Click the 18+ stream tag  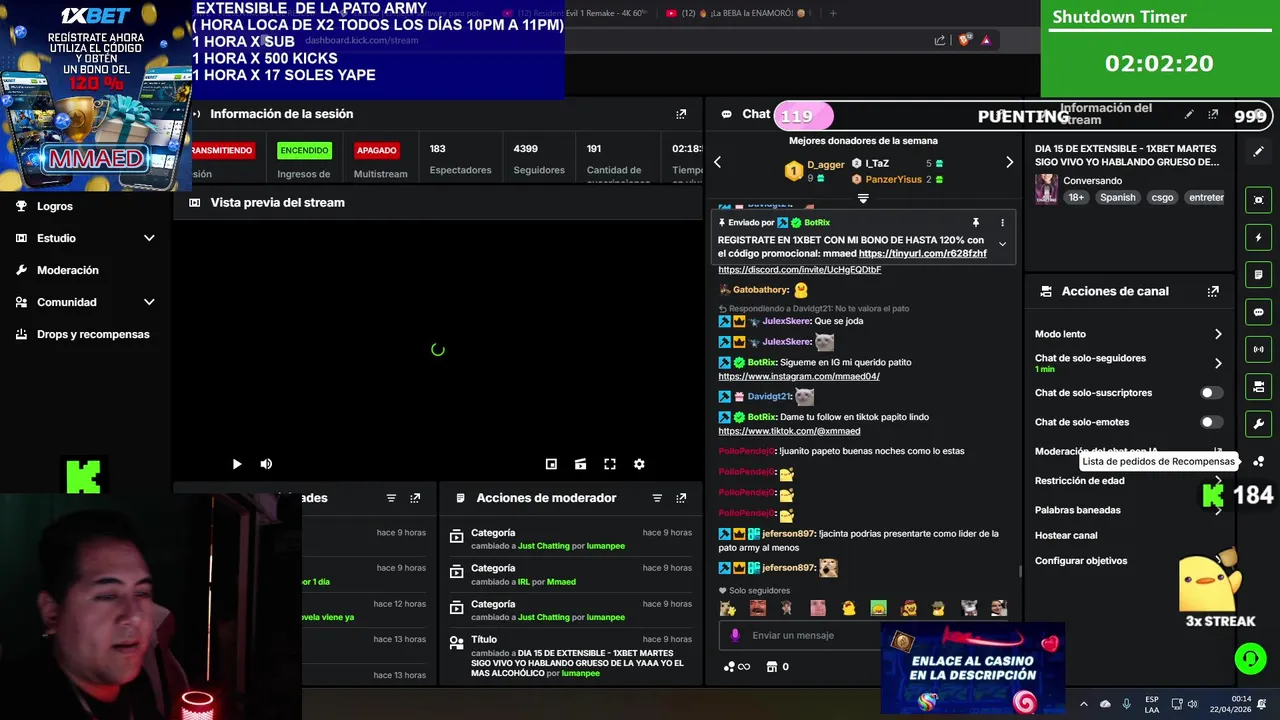coord(1076,198)
